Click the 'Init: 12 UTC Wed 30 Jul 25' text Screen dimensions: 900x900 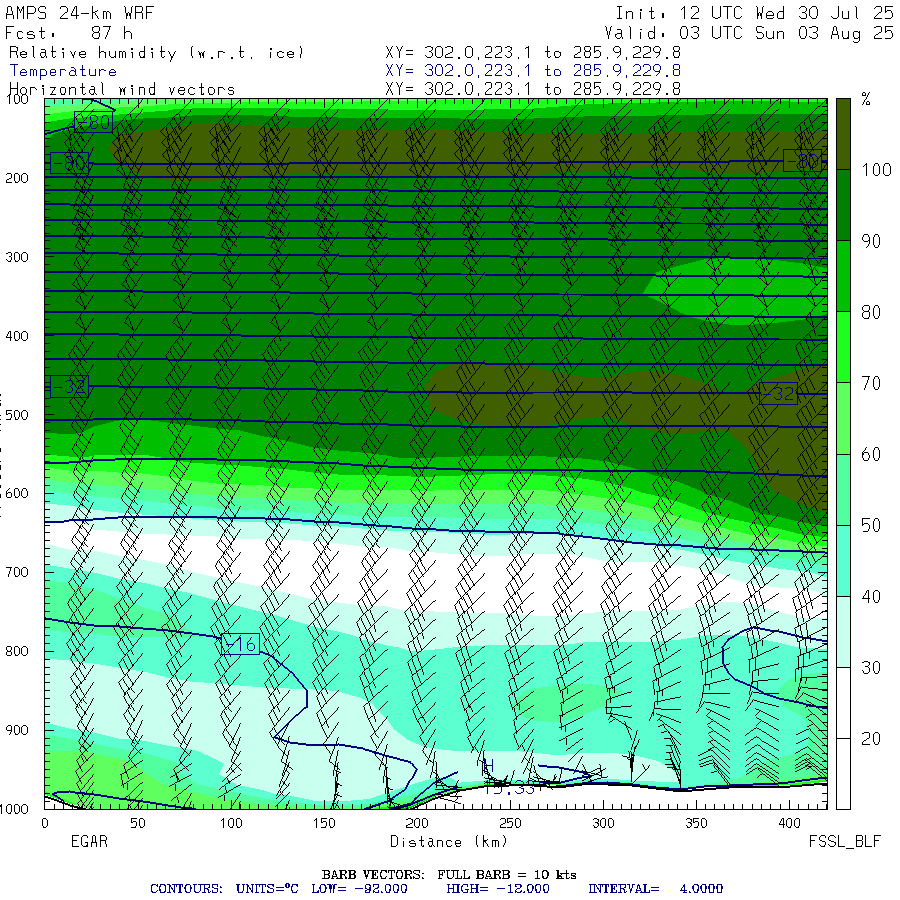[x=754, y=13]
